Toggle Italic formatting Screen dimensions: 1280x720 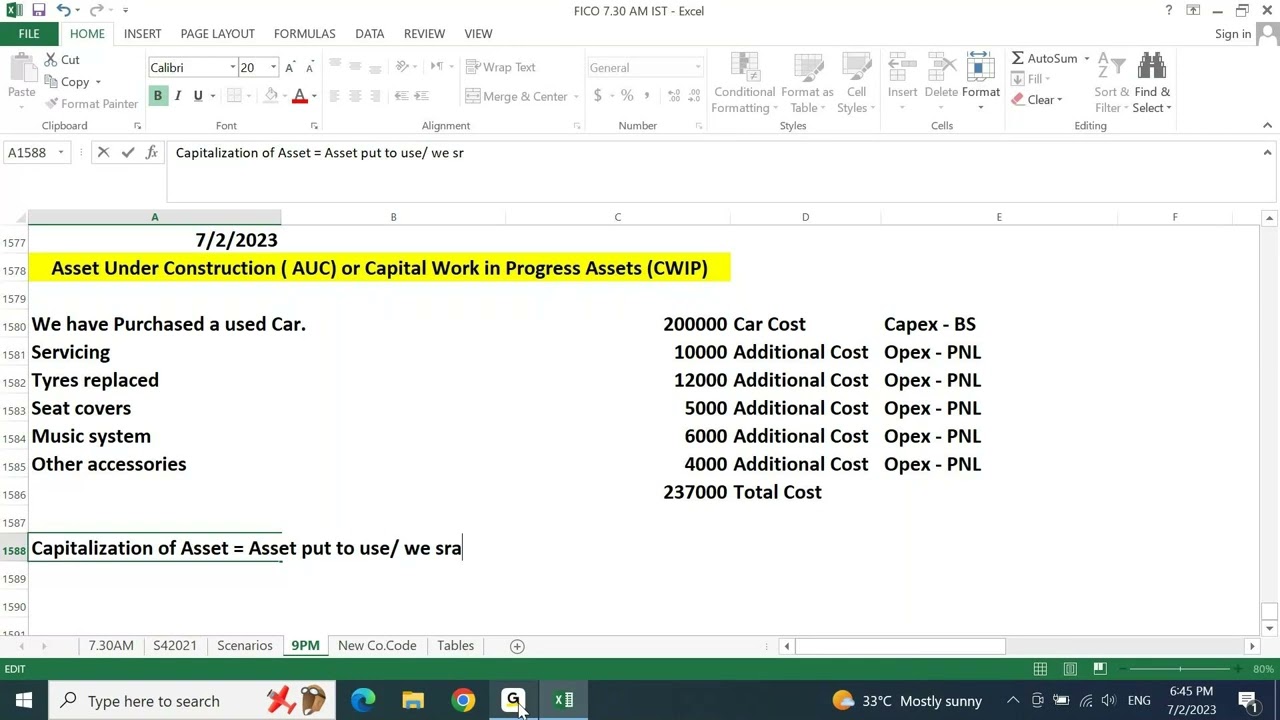(x=177, y=96)
